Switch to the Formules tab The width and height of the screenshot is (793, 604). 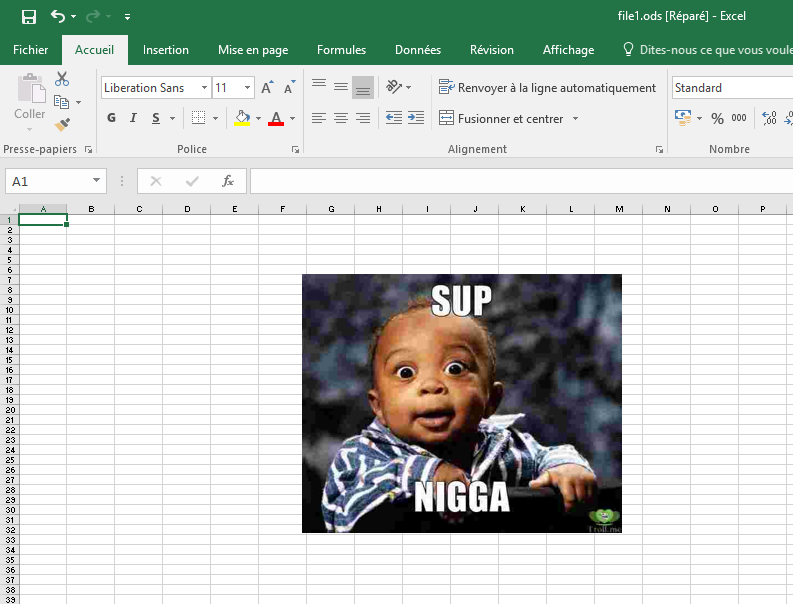click(x=341, y=50)
